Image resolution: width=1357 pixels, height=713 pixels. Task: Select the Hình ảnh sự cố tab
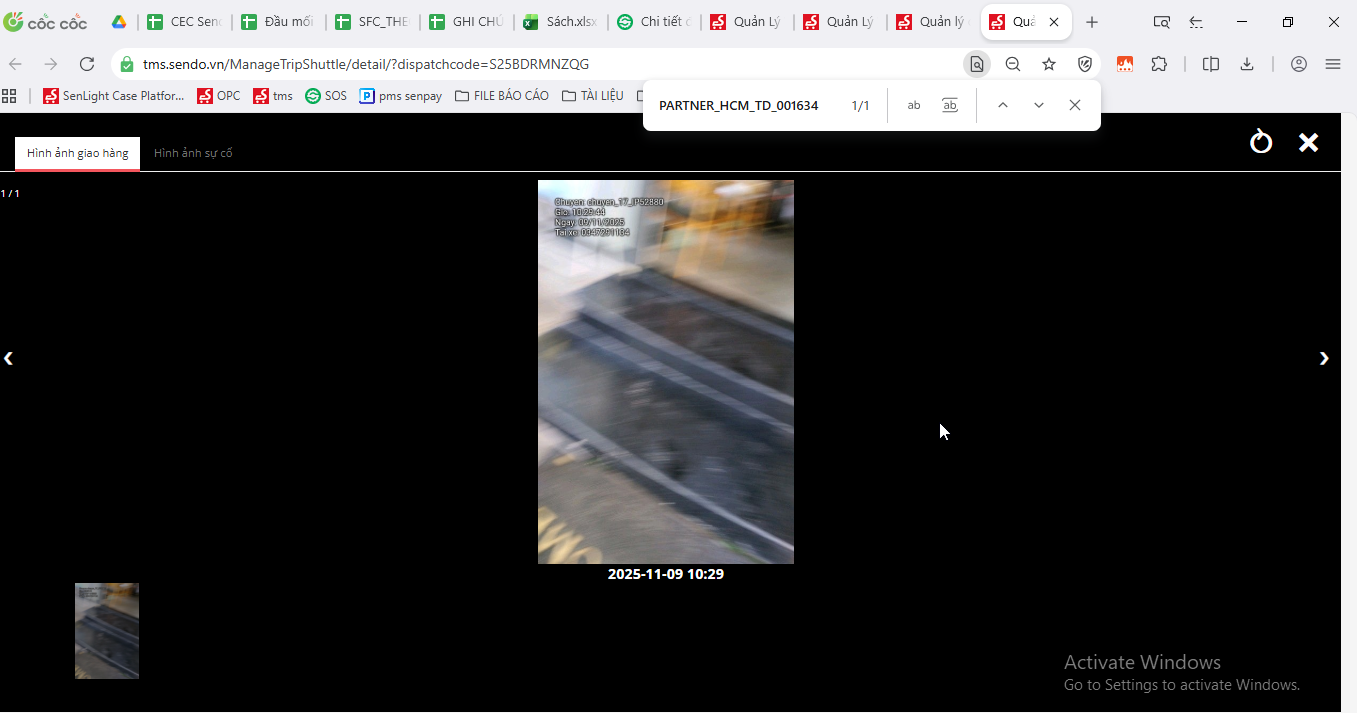click(x=193, y=153)
